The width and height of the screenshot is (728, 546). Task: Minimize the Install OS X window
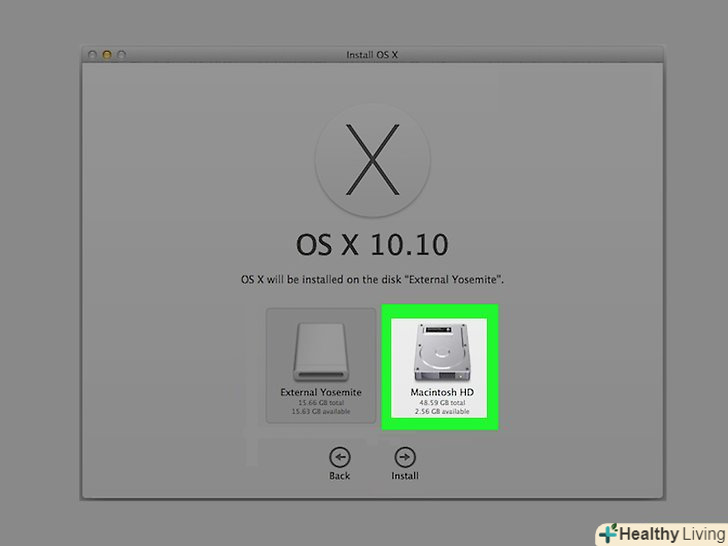point(107,55)
